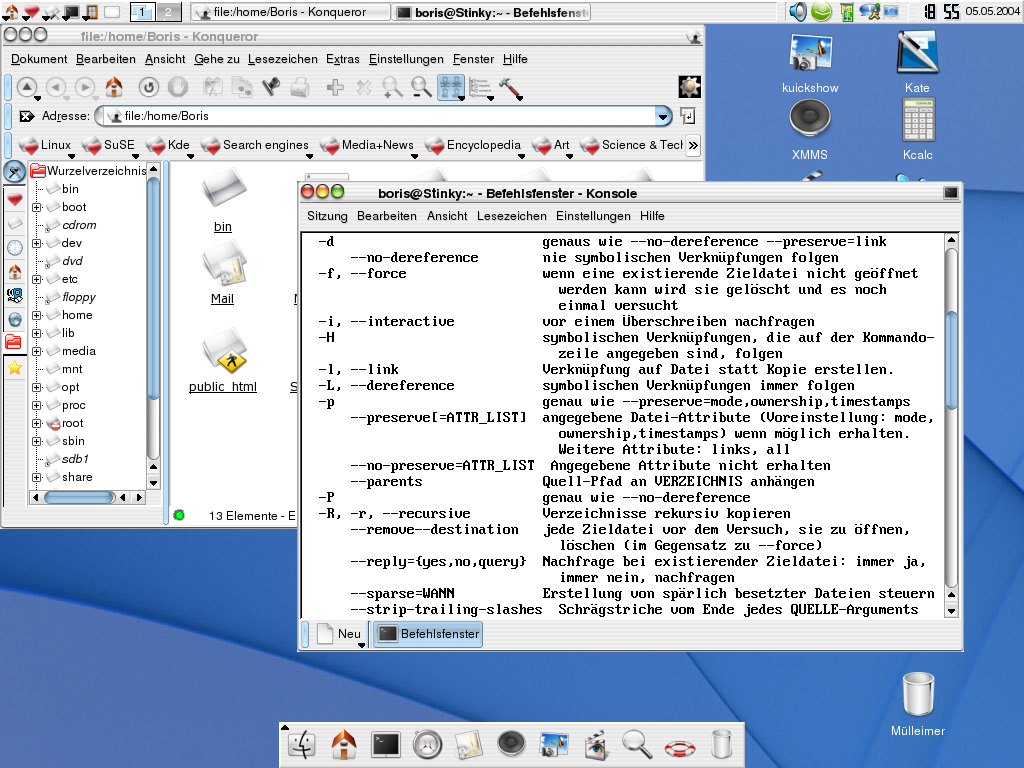Click the Home icon in Konqueror toolbar
This screenshot has width=1024, height=768.
pyautogui.click(x=114, y=87)
